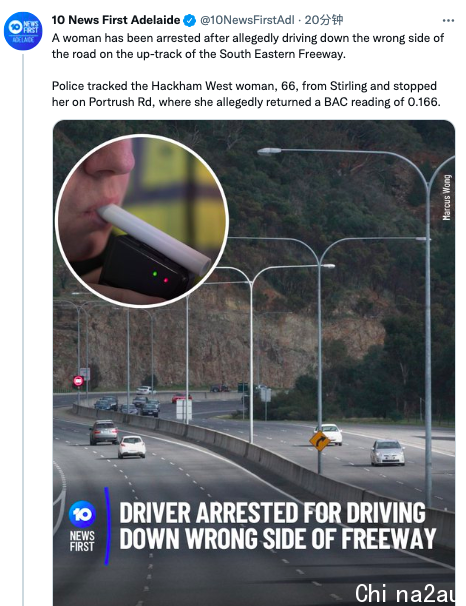The height and width of the screenshot is (606, 466).
Task: Open the circular breathalyzer inset photo
Action: [142, 221]
